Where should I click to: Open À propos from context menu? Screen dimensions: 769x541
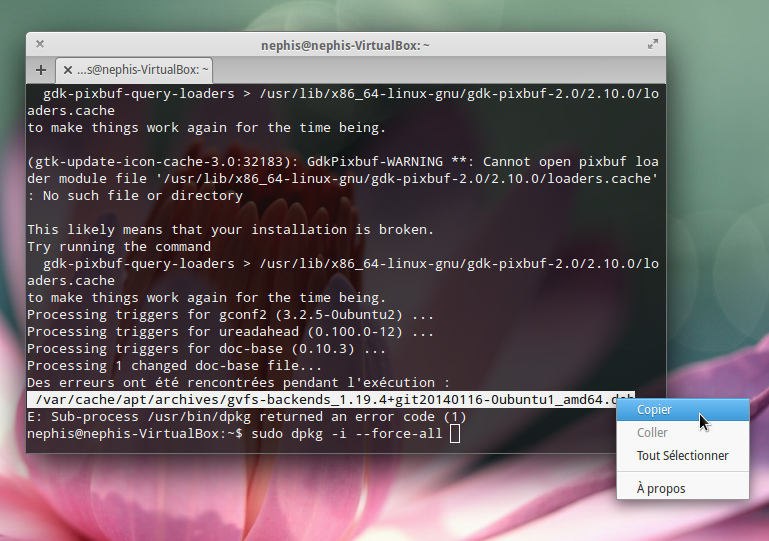point(683,489)
